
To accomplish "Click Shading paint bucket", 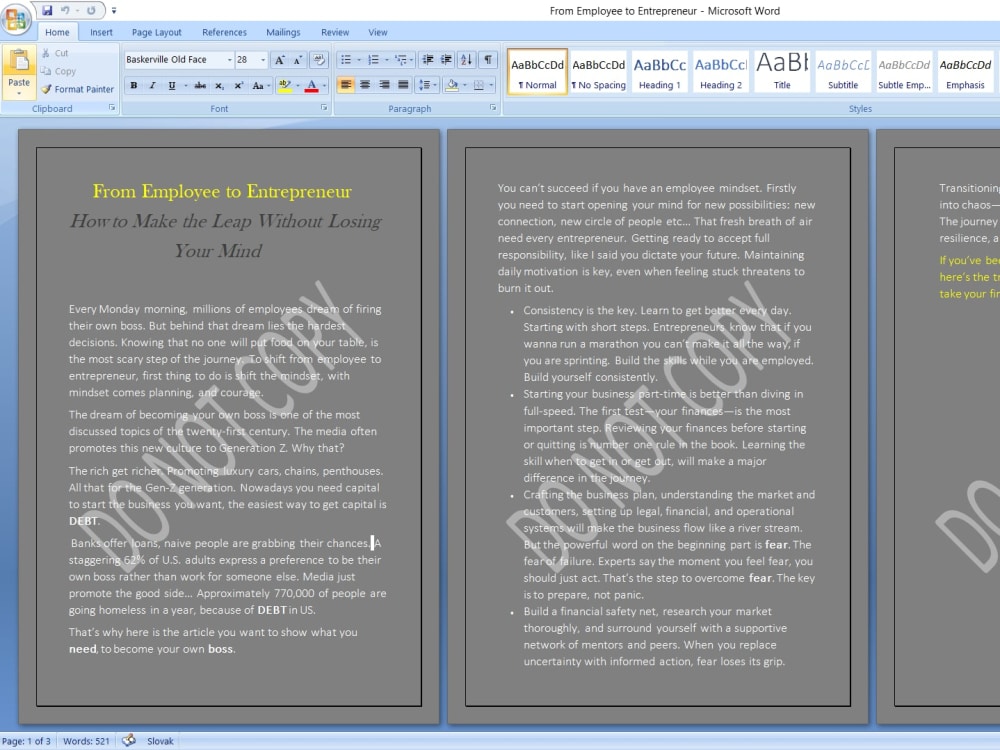I will (452, 85).
